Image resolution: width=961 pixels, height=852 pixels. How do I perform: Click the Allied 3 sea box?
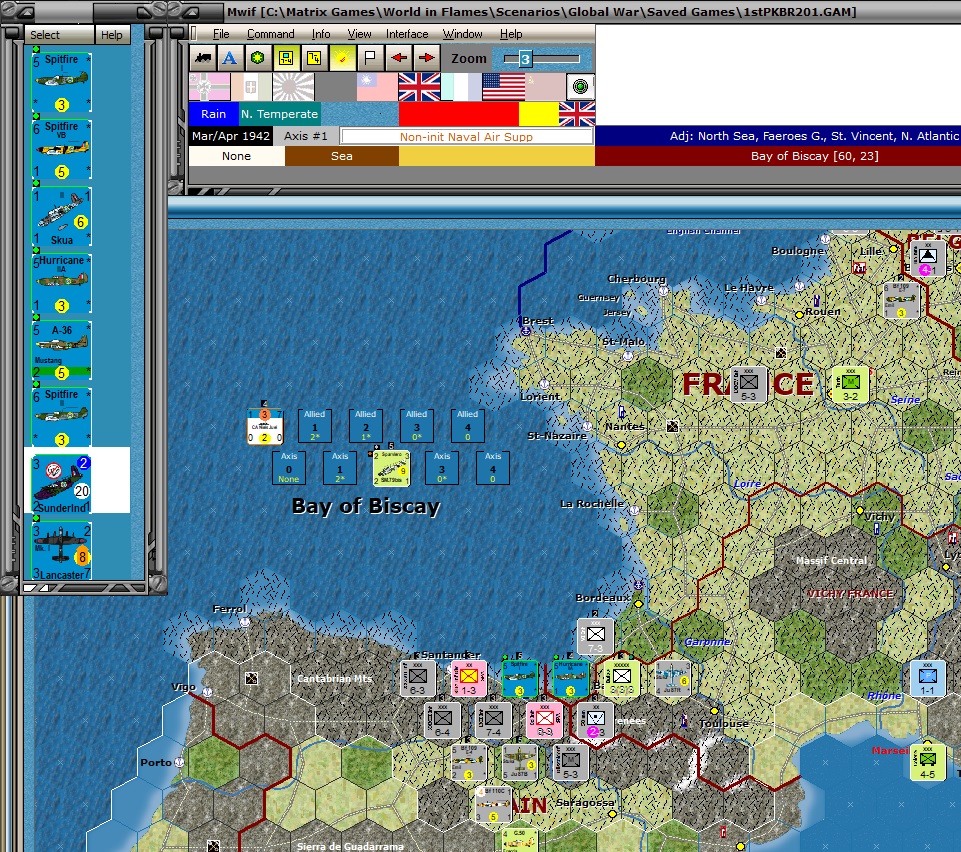pos(416,425)
